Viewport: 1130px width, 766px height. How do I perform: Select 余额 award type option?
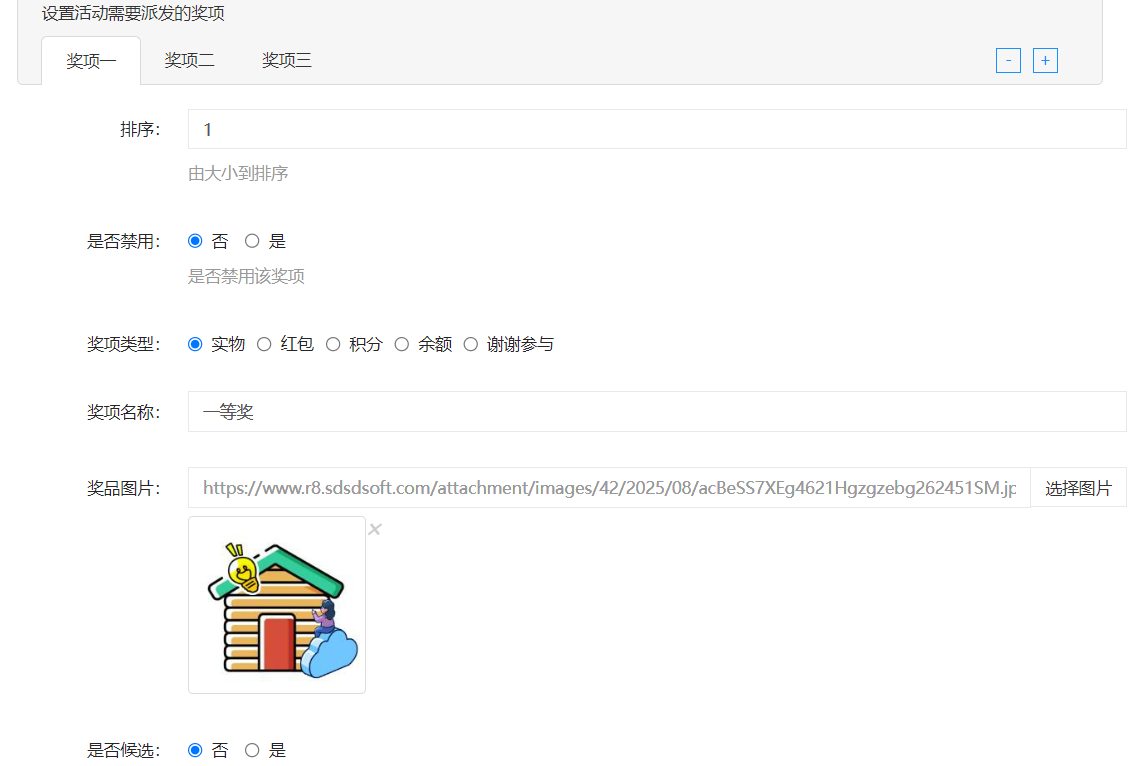(401, 343)
